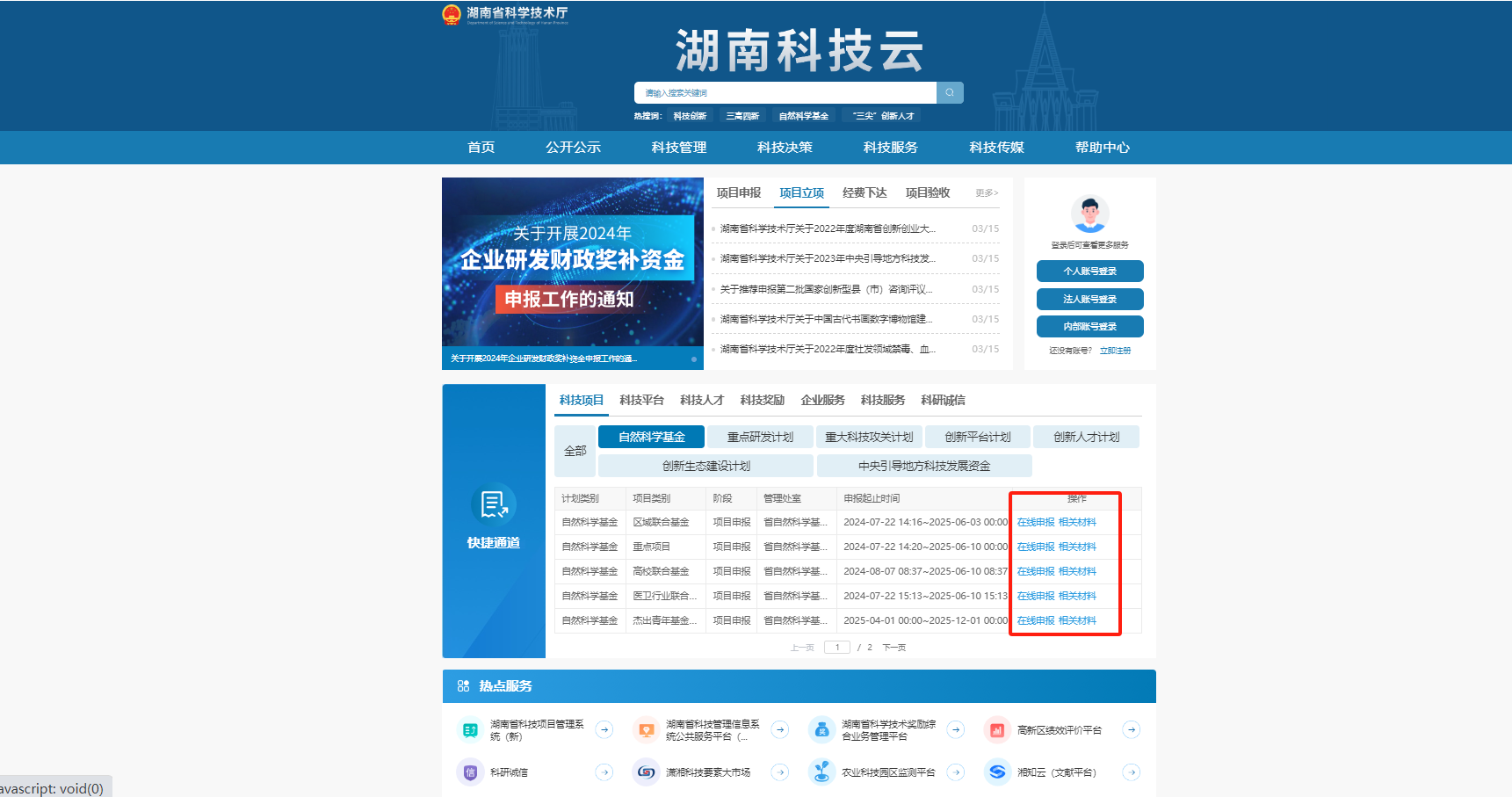
Task: Choose the 全部 category filter
Action: [x=575, y=451]
